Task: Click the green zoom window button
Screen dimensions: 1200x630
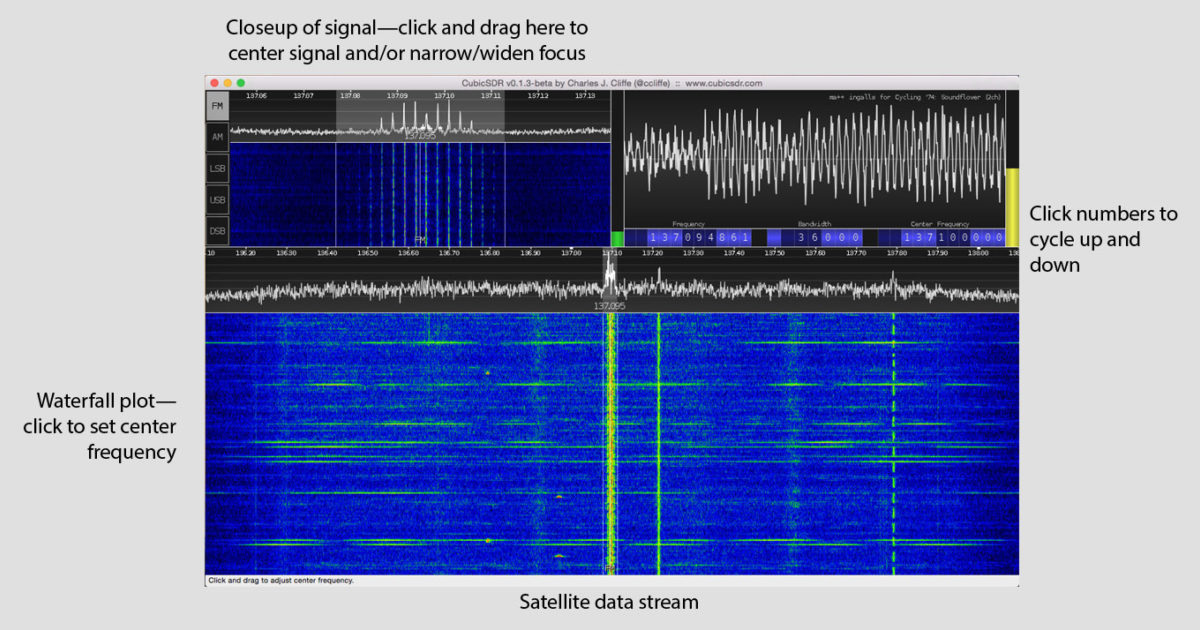Action: pyautogui.click(x=240, y=83)
